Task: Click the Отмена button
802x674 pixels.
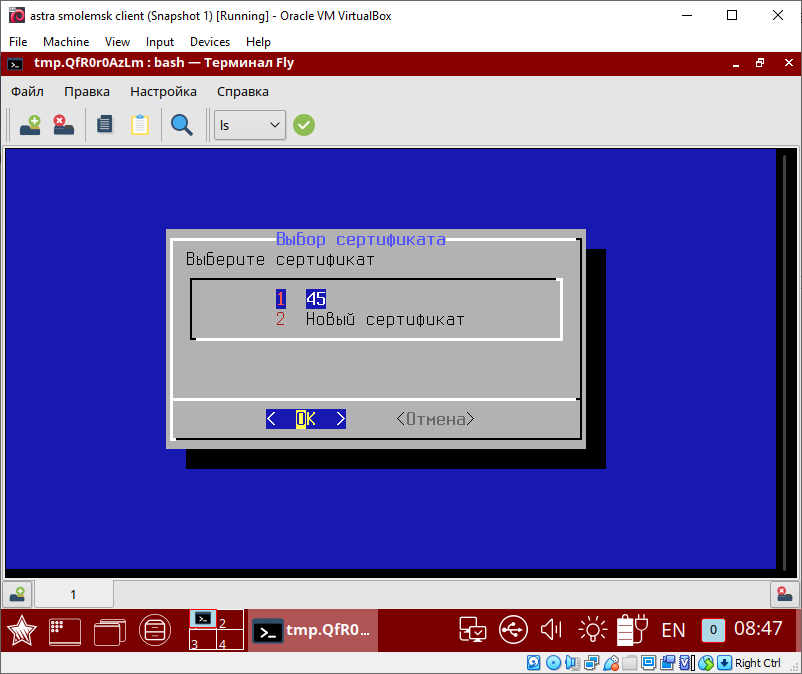Action: tap(435, 419)
